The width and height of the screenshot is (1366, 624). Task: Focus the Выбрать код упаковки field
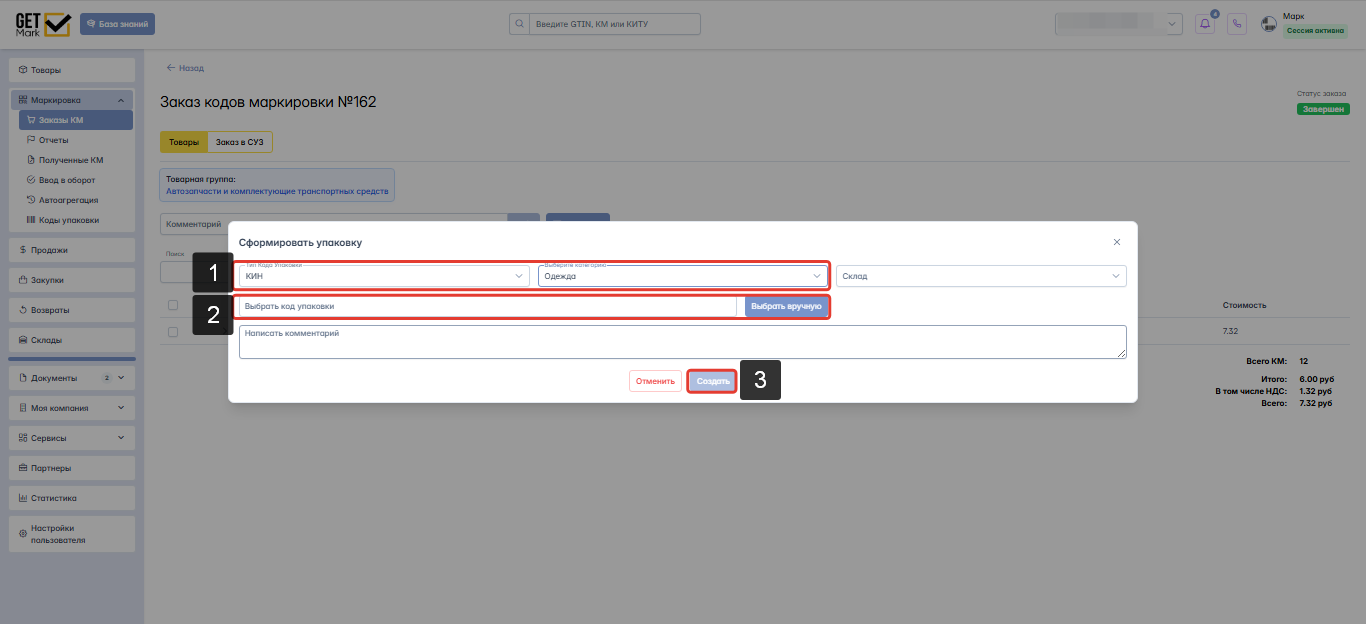[x=488, y=306]
